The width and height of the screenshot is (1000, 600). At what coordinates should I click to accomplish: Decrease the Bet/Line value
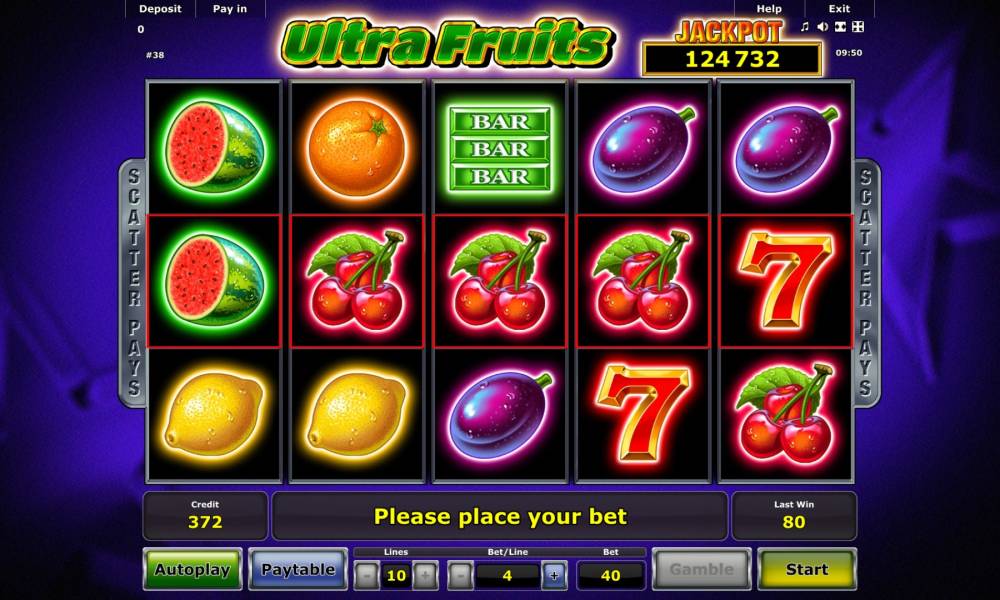(460, 575)
